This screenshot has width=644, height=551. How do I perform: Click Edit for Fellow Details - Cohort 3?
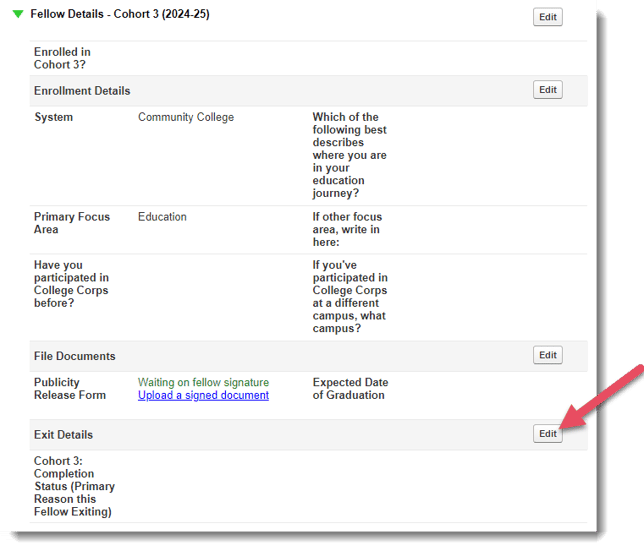pyautogui.click(x=547, y=17)
